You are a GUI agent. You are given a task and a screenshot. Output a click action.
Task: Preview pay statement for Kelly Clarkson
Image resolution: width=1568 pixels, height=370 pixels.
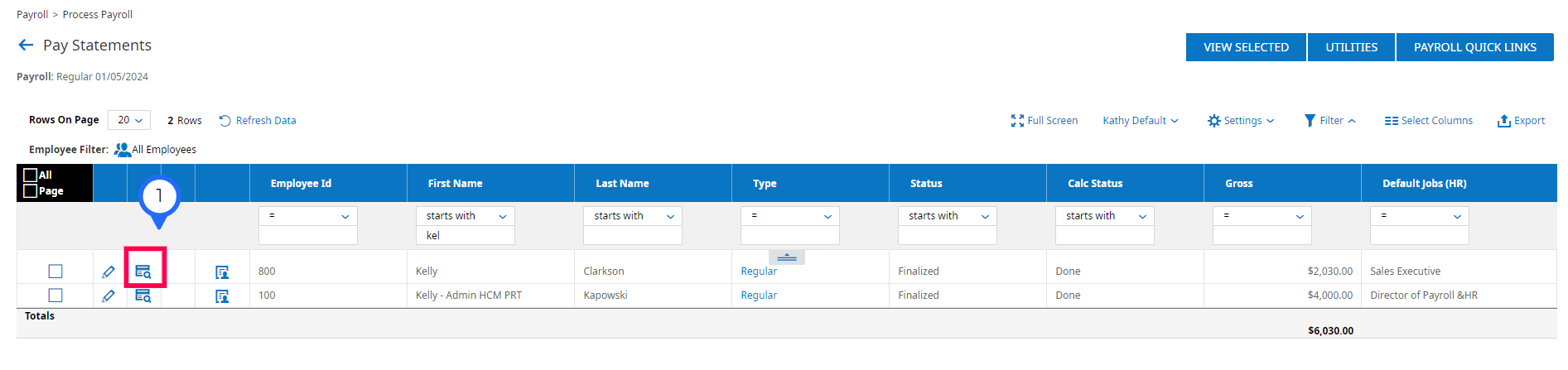coord(143,271)
